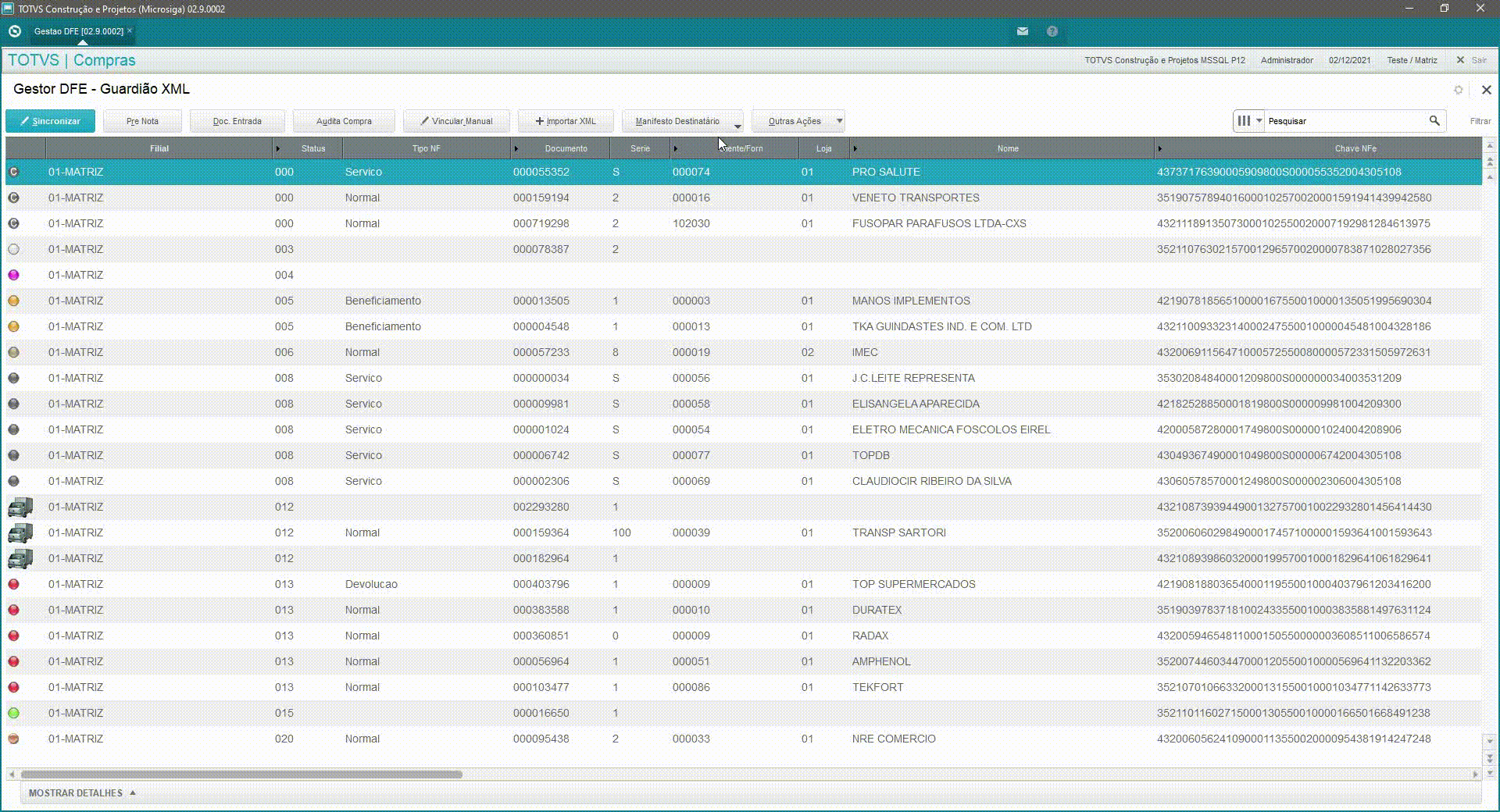The height and width of the screenshot is (812, 1500).
Task: Focus the Pesquisar search field
Action: click(x=1345, y=121)
